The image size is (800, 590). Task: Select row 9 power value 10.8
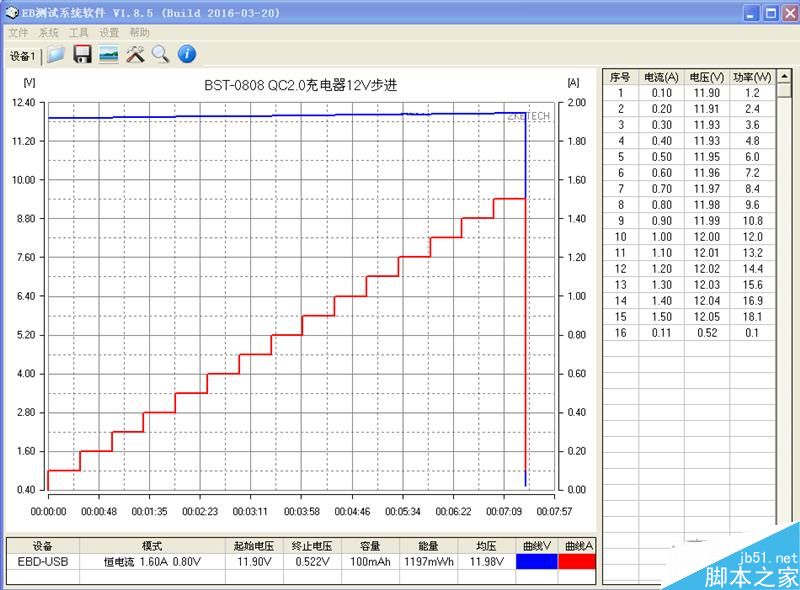(x=752, y=221)
